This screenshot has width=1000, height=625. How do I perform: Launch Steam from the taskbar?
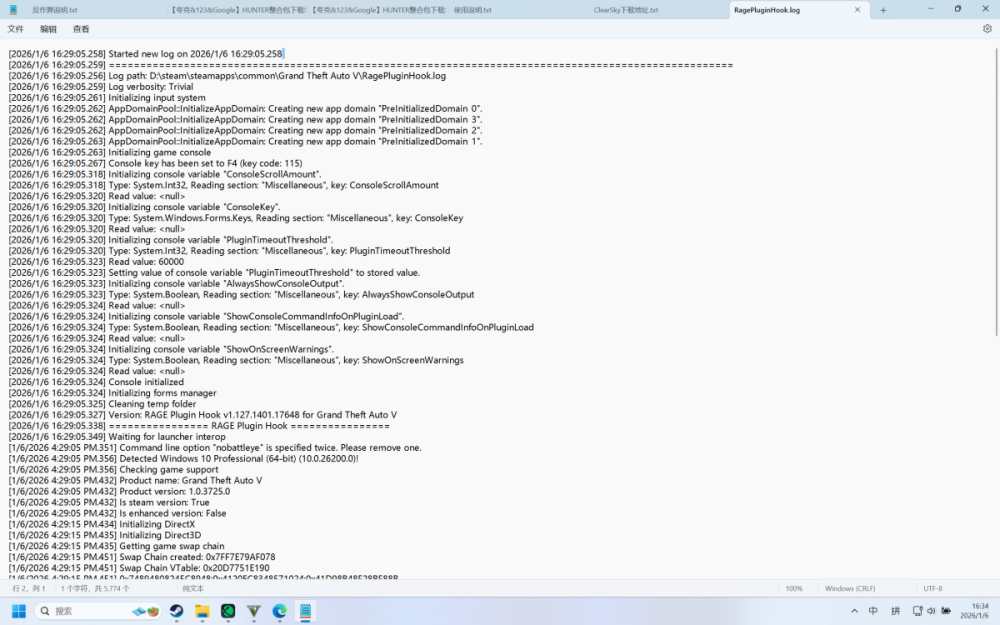point(176,612)
